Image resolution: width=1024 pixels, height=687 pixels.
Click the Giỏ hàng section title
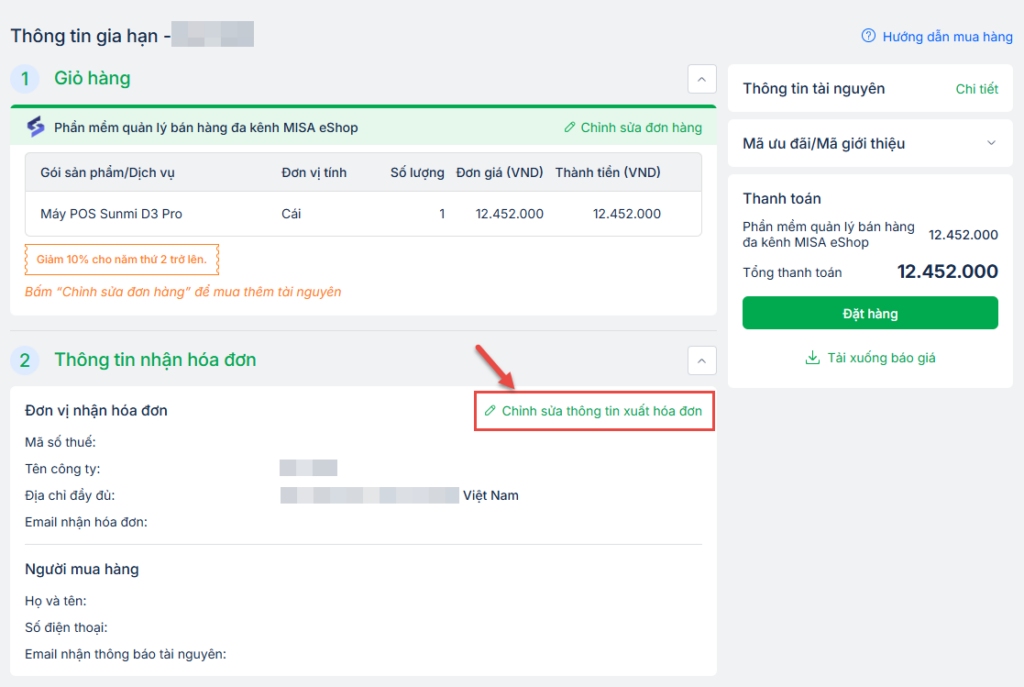coord(92,78)
